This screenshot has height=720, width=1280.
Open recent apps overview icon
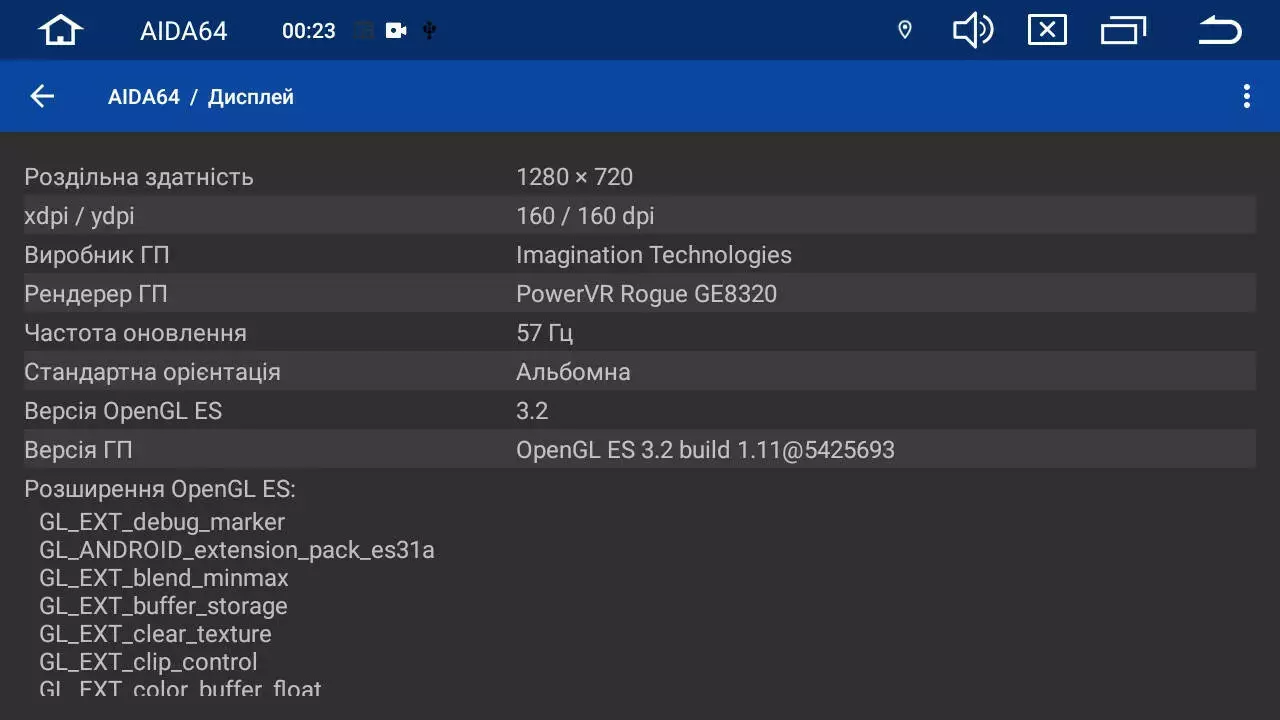tap(1123, 30)
